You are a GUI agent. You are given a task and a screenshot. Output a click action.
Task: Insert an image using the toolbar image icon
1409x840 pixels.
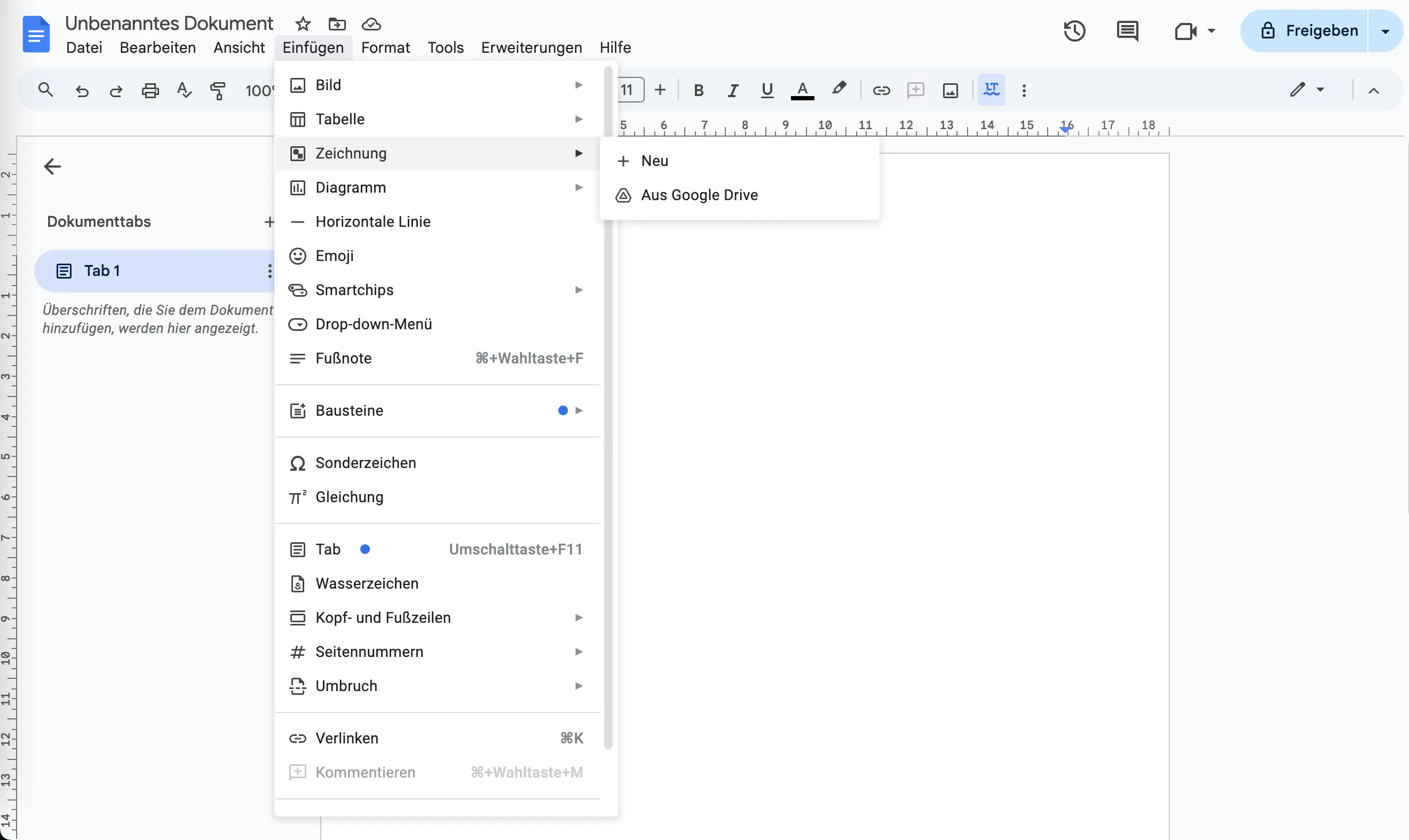point(951,90)
